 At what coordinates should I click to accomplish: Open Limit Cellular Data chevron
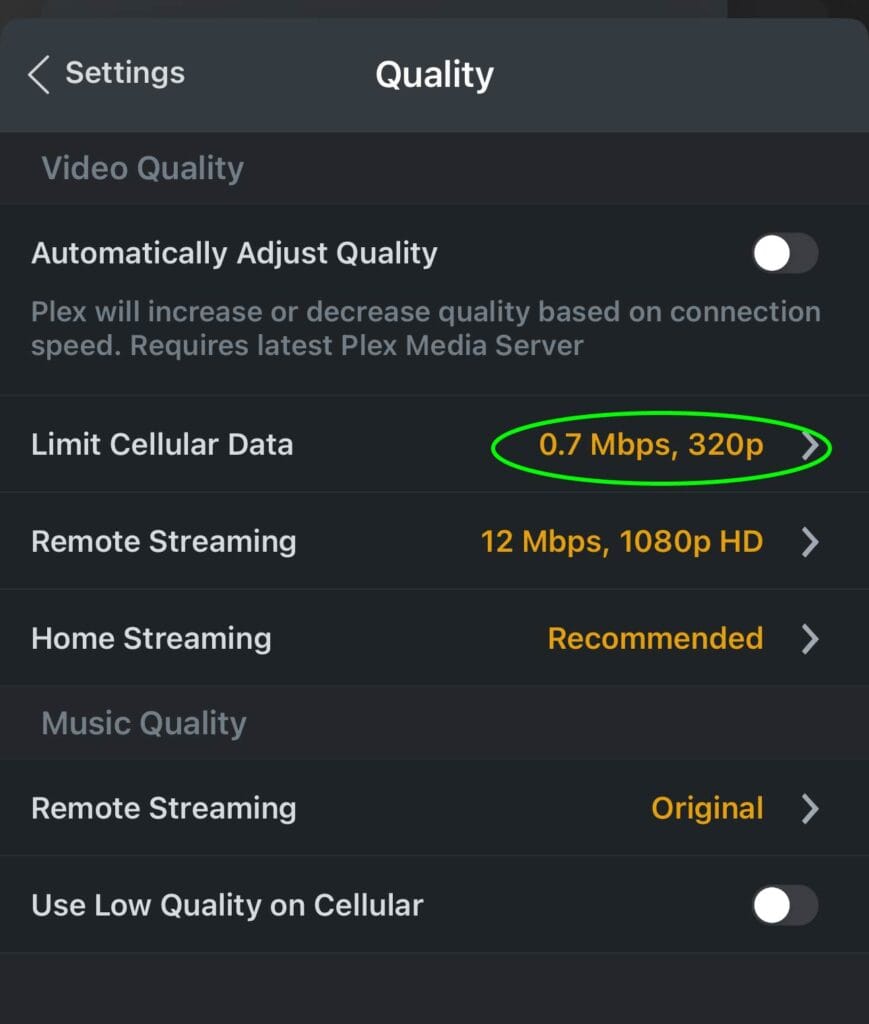point(810,445)
